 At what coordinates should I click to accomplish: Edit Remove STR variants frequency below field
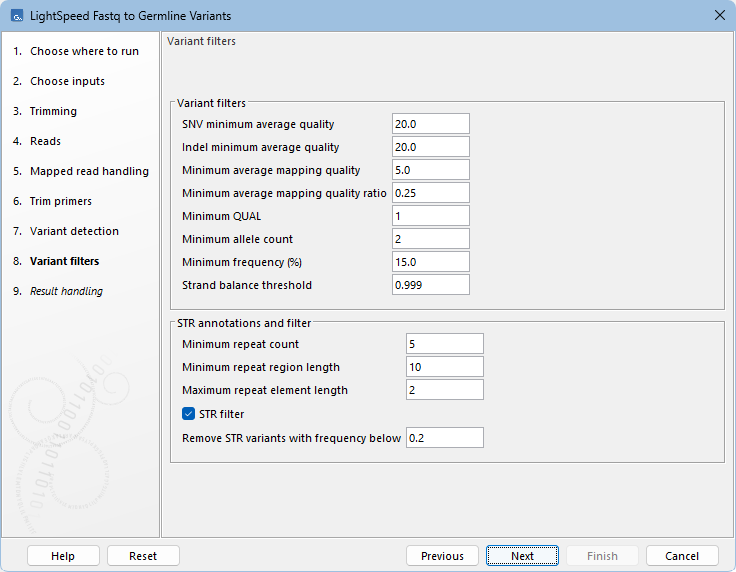(x=445, y=438)
